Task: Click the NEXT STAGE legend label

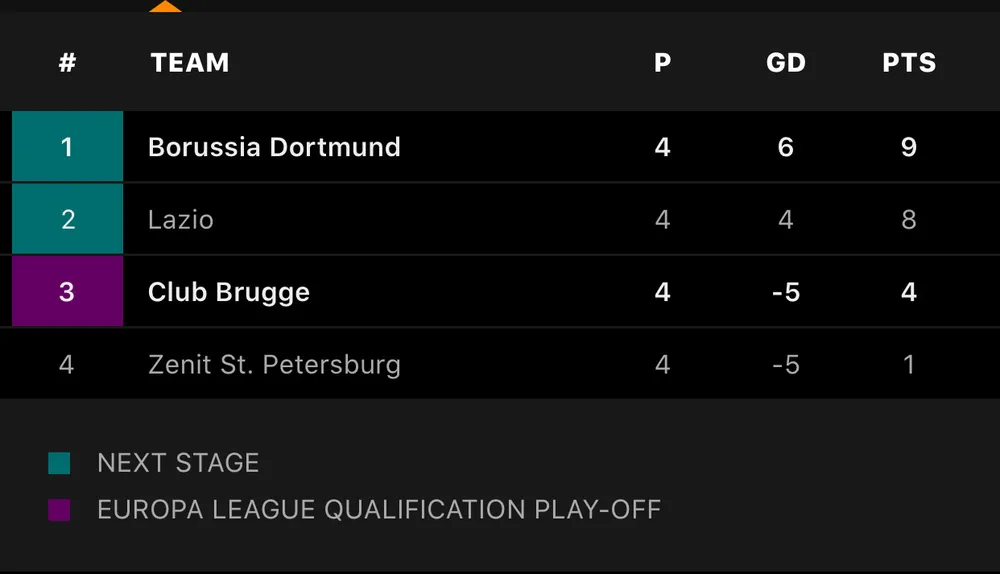Action: [178, 463]
